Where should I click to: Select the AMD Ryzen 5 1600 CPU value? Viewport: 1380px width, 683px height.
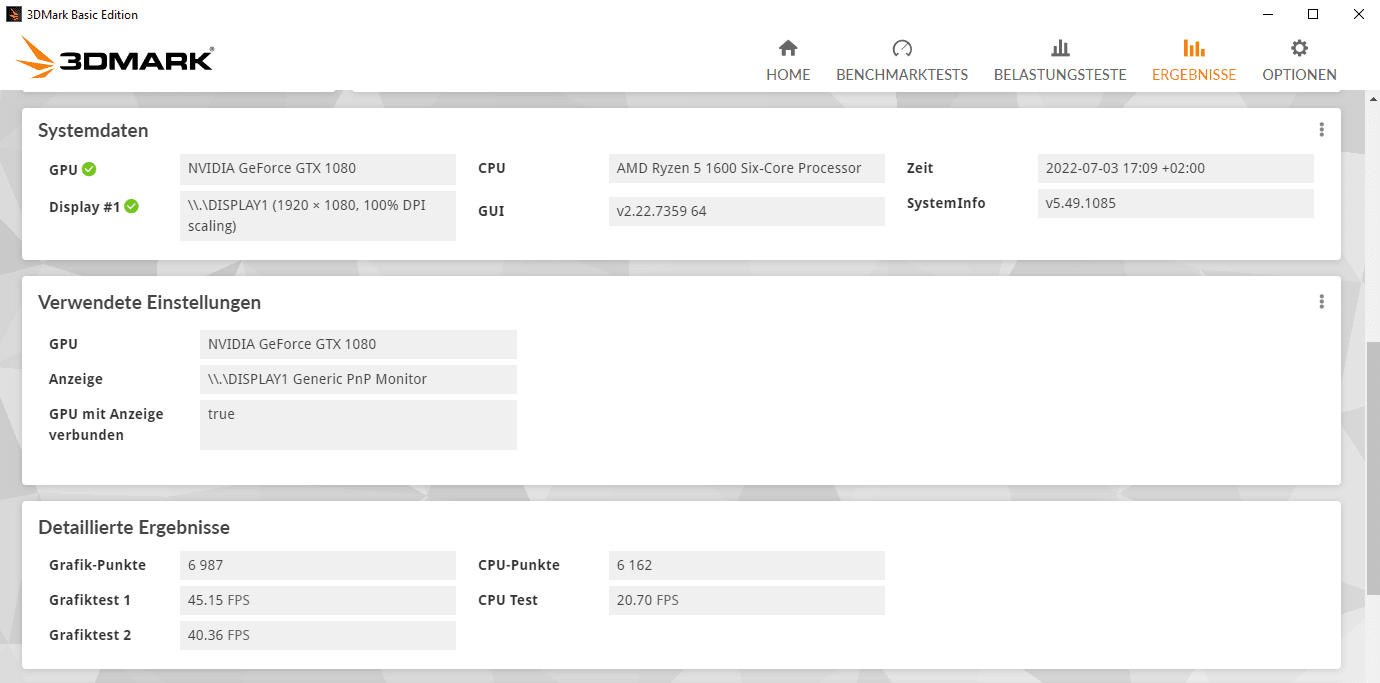pyautogui.click(x=747, y=168)
